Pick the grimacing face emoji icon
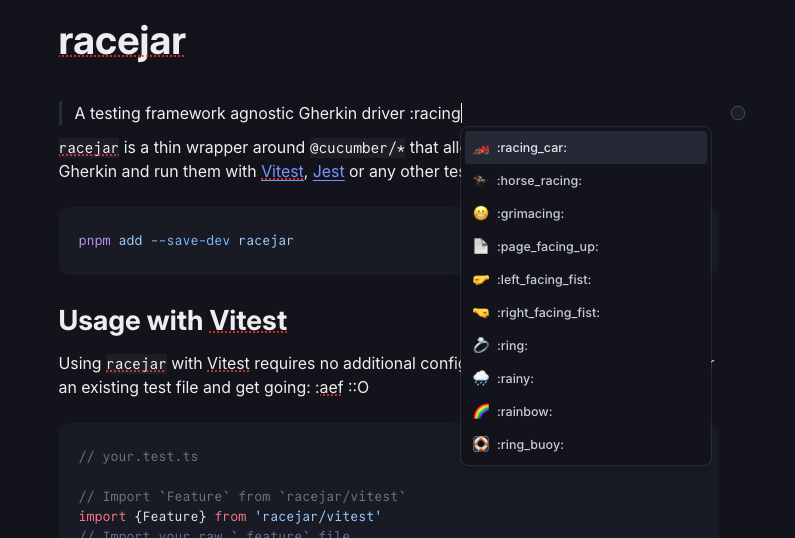Image resolution: width=795 pixels, height=538 pixels. tap(481, 213)
